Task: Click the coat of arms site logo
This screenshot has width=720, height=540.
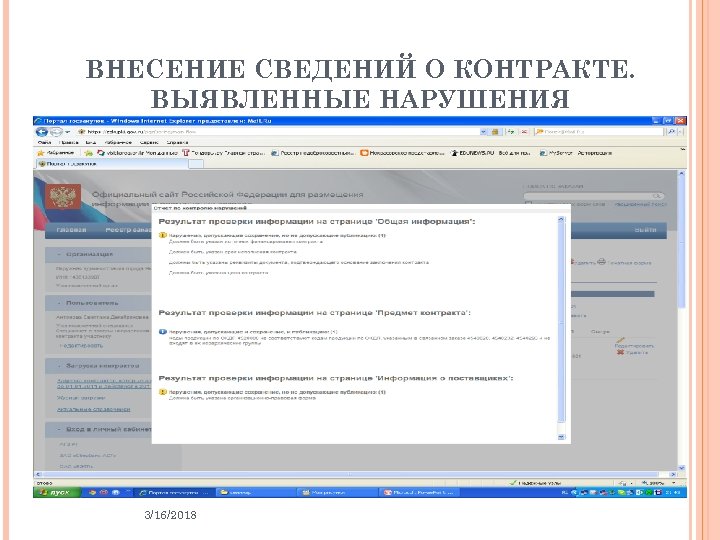Action: pyautogui.click(x=62, y=197)
